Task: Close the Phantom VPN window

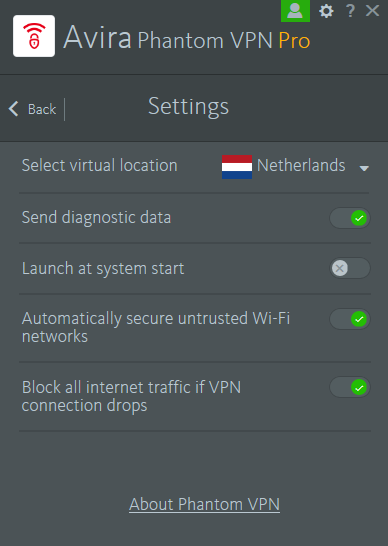Action: click(372, 11)
